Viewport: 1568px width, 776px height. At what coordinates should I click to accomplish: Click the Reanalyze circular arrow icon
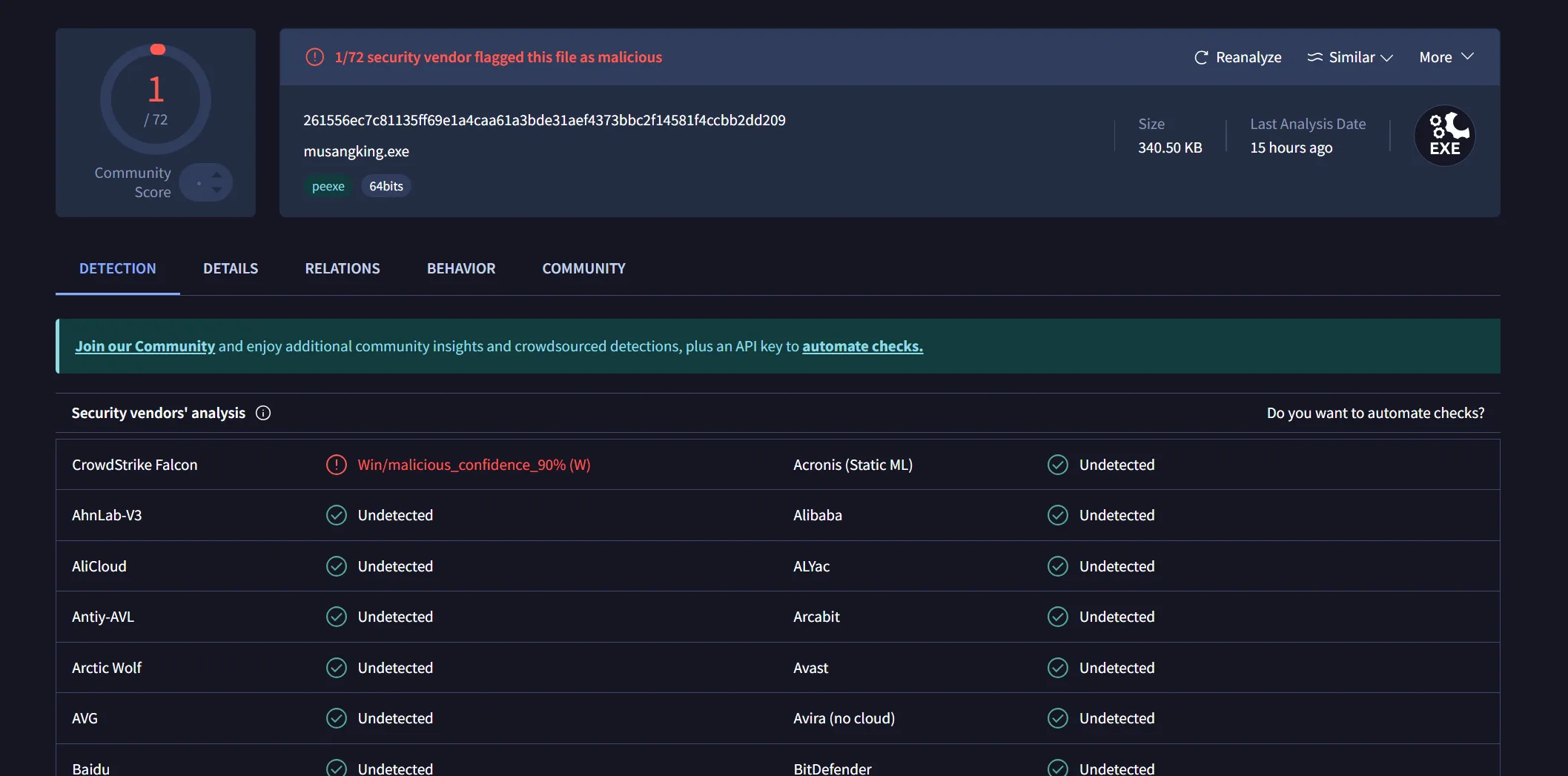1201,57
